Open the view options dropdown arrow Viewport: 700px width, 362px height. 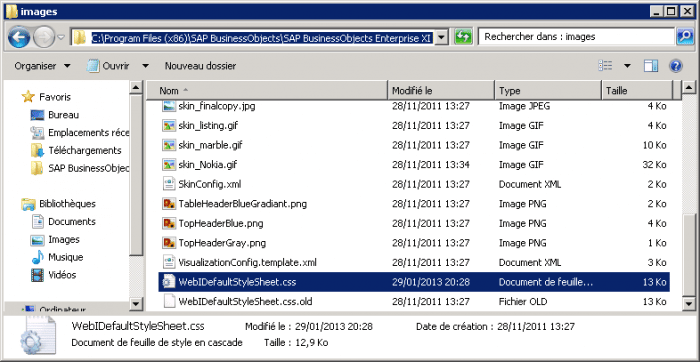(627, 66)
